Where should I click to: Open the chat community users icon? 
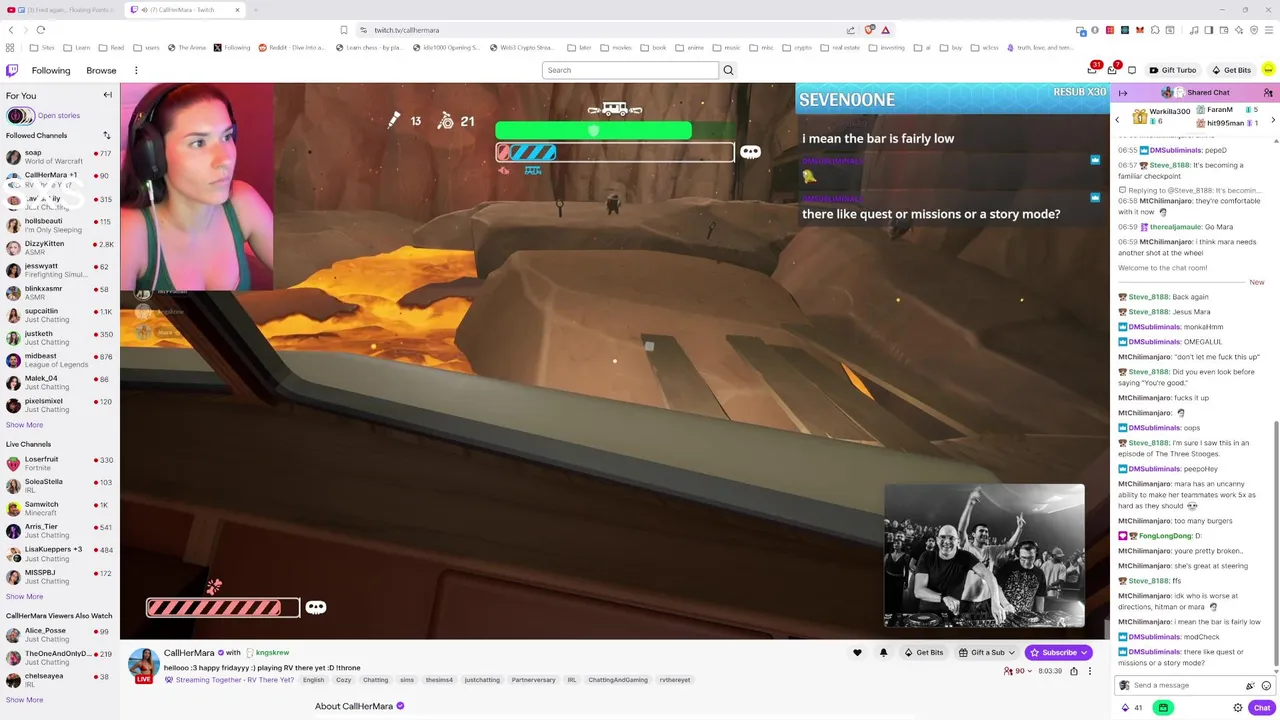[1268, 93]
